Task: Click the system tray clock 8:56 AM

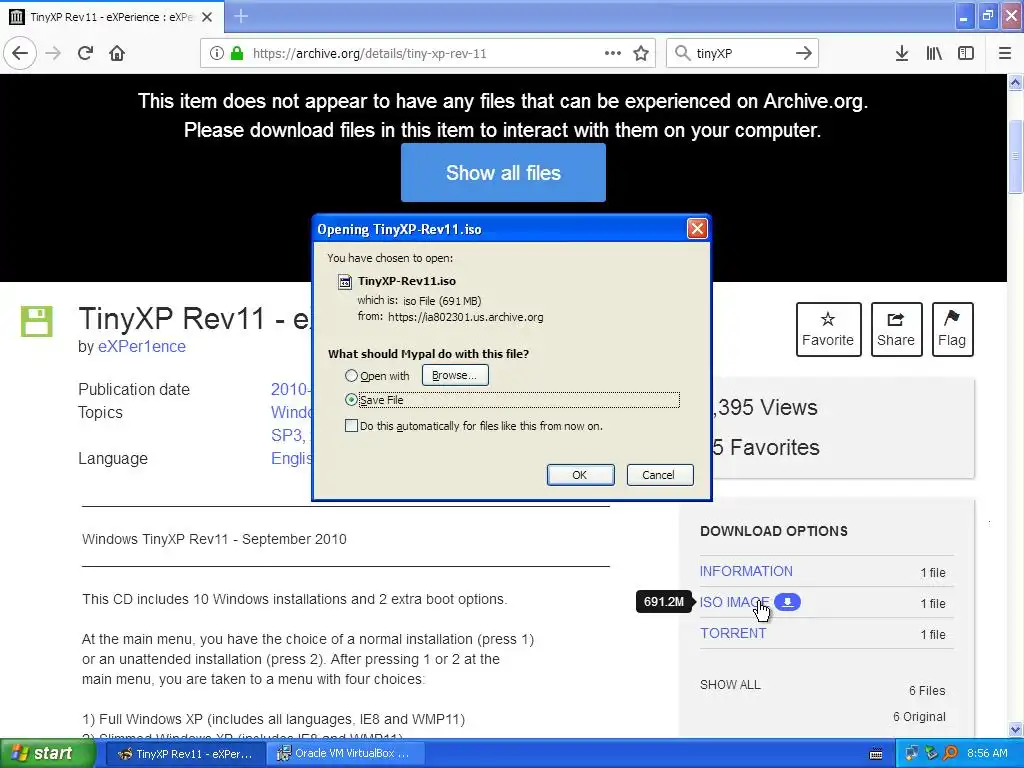Action: pyautogui.click(x=987, y=753)
